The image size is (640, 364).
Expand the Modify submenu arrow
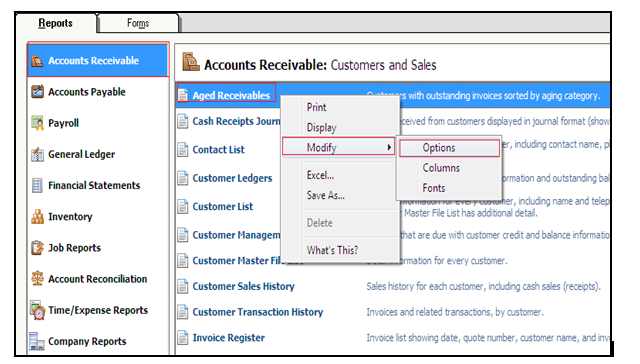[389, 147]
